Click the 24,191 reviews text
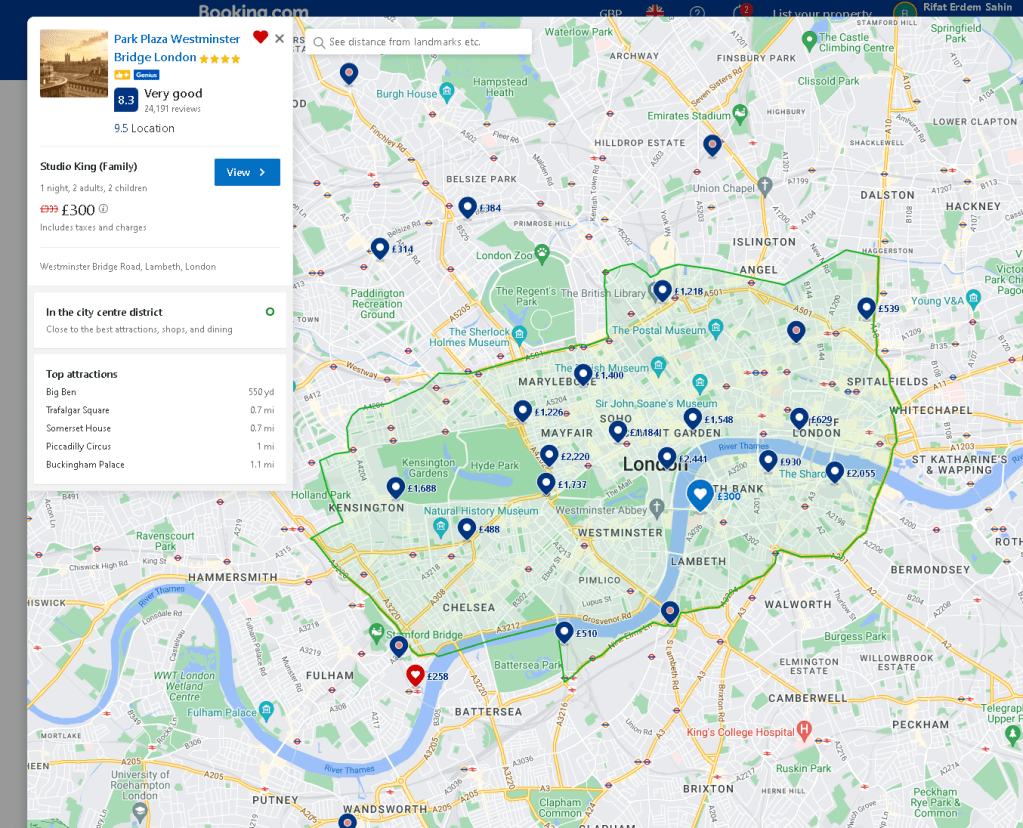This screenshot has width=1023, height=828. pyautogui.click(x=173, y=109)
